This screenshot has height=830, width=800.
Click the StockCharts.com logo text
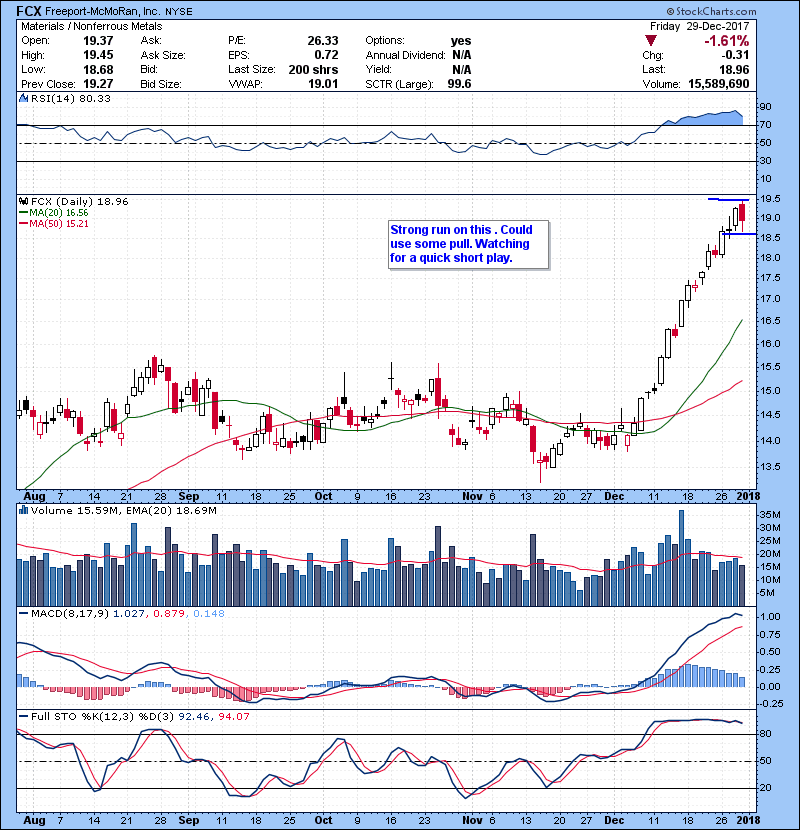tap(711, 11)
